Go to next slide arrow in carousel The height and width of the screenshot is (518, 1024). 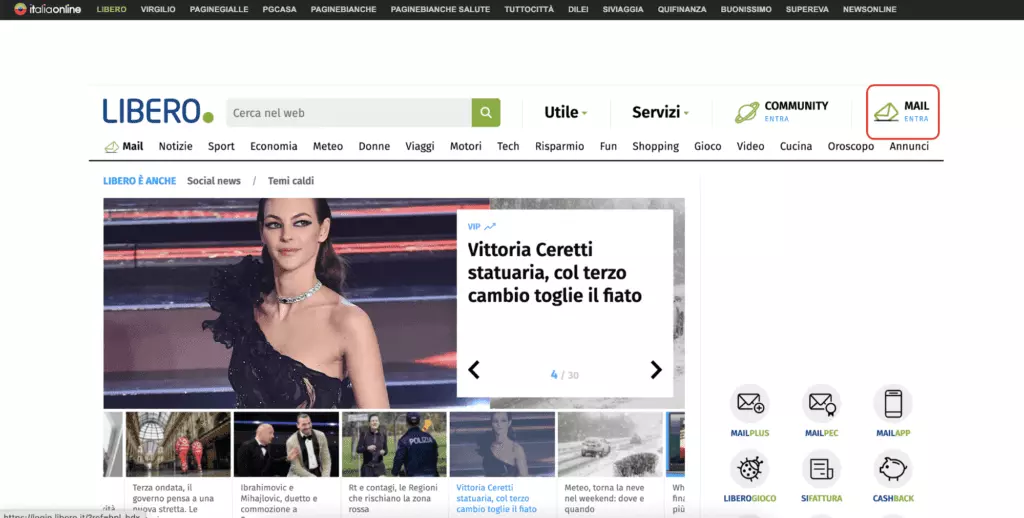point(656,370)
